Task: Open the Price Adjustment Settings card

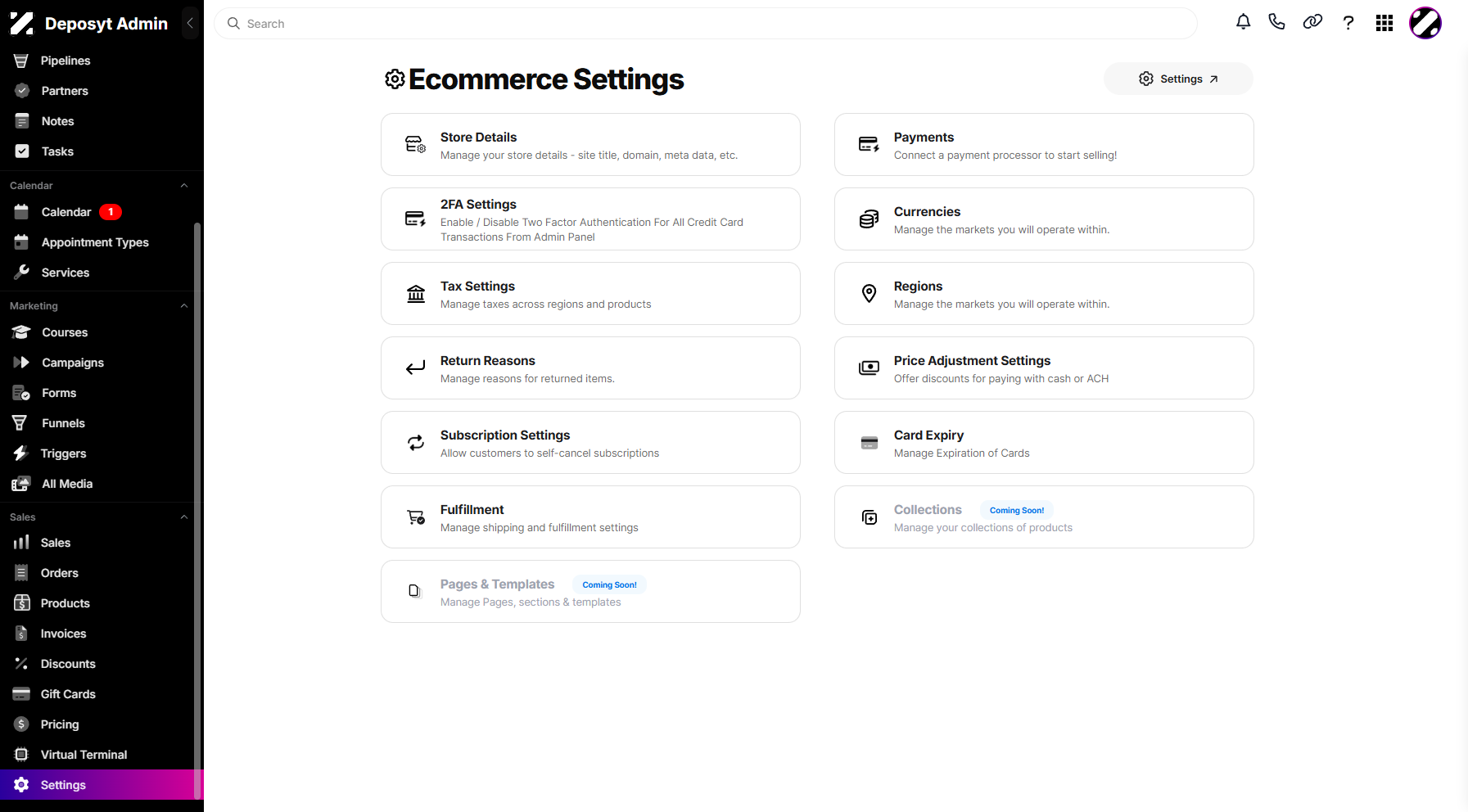Action: (x=1044, y=368)
